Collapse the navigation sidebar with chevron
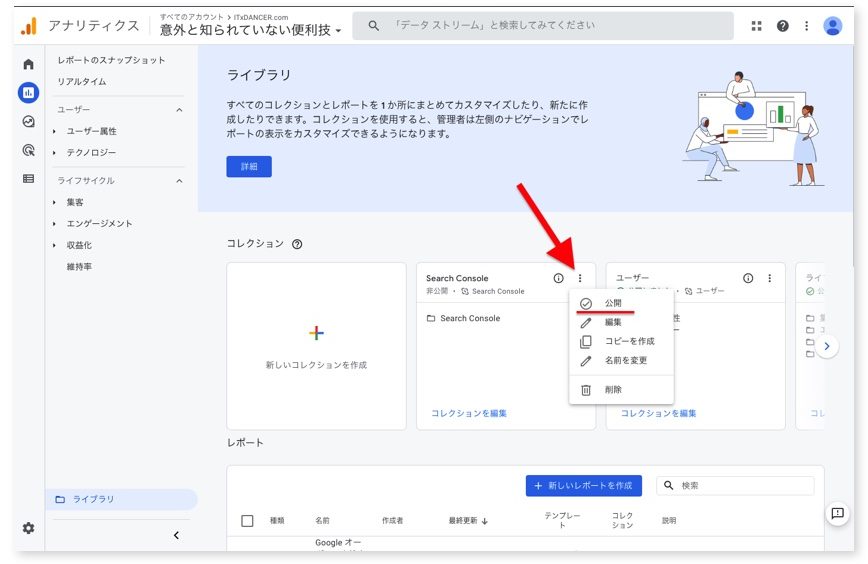The width and height of the screenshot is (868, 564). point(176,535)
